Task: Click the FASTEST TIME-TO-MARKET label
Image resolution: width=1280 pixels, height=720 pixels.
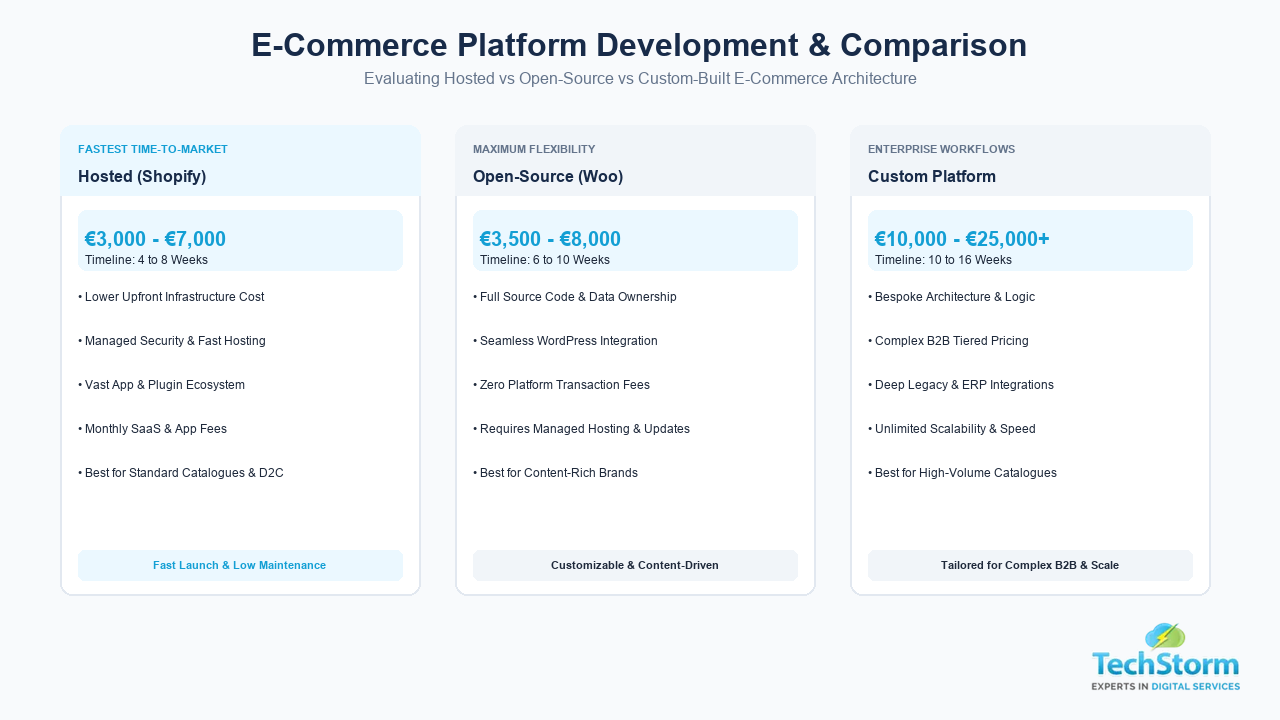Action: (x=153, y=149)
